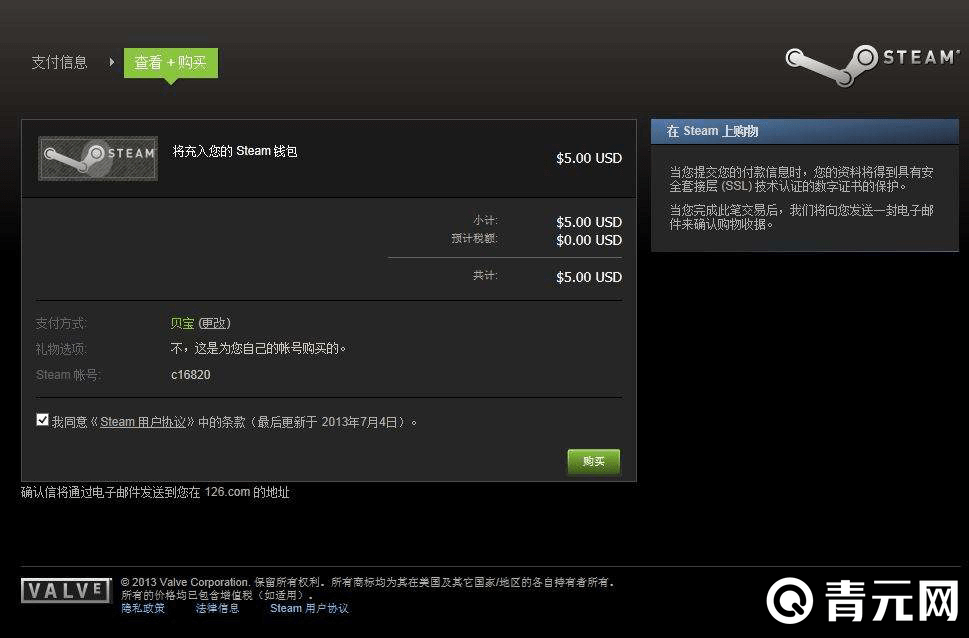Click the Steam 帐号 label
Image resolution: width=969 pixels, height=638 pixels.
[68, 375]
